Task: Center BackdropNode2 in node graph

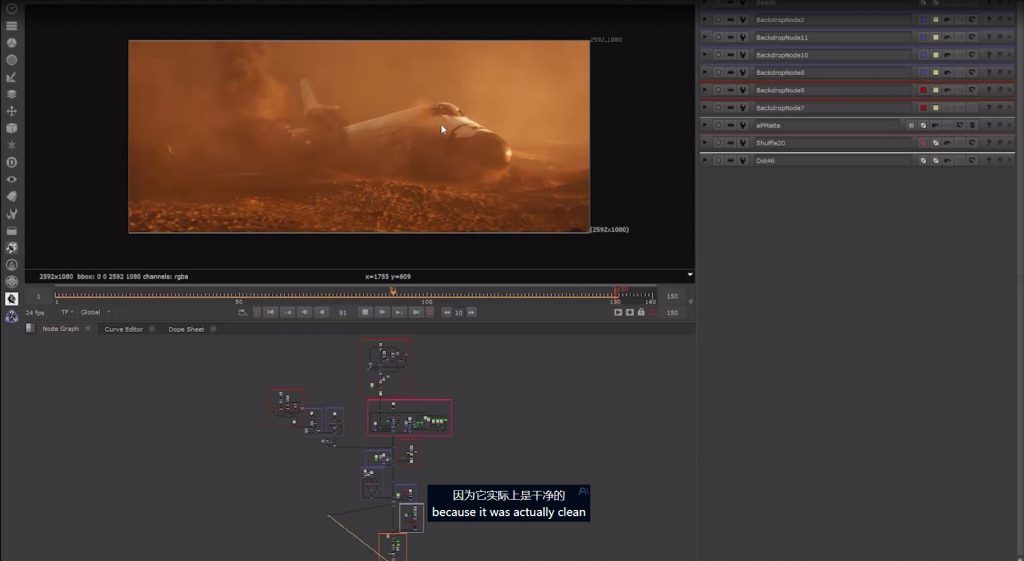Action: [718, 20]
